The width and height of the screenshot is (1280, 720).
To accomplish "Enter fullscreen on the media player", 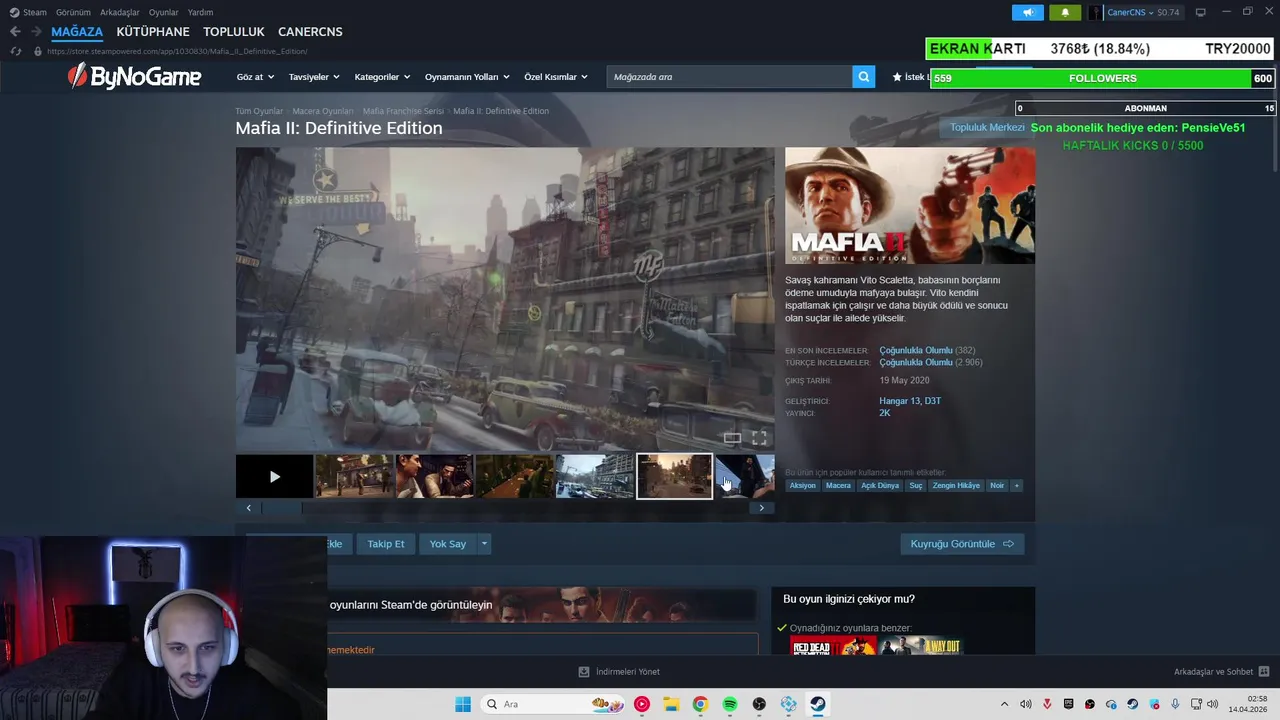I will [x=759, y=438].
